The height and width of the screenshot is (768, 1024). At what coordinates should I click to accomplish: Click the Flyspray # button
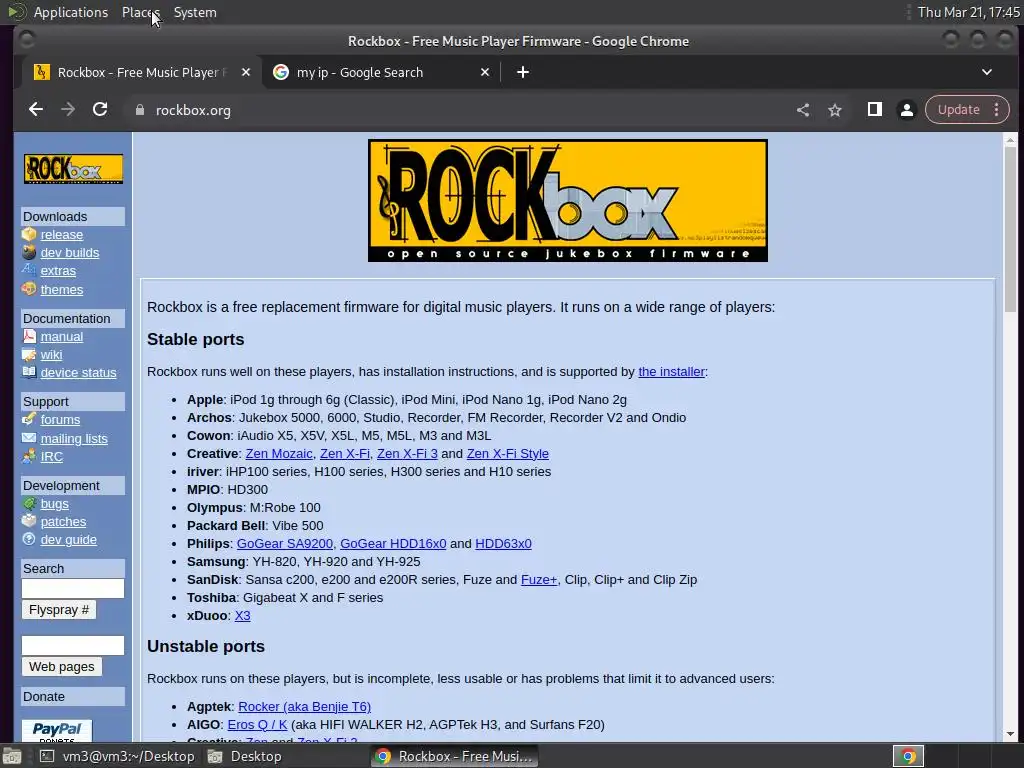tap(59, 610)
